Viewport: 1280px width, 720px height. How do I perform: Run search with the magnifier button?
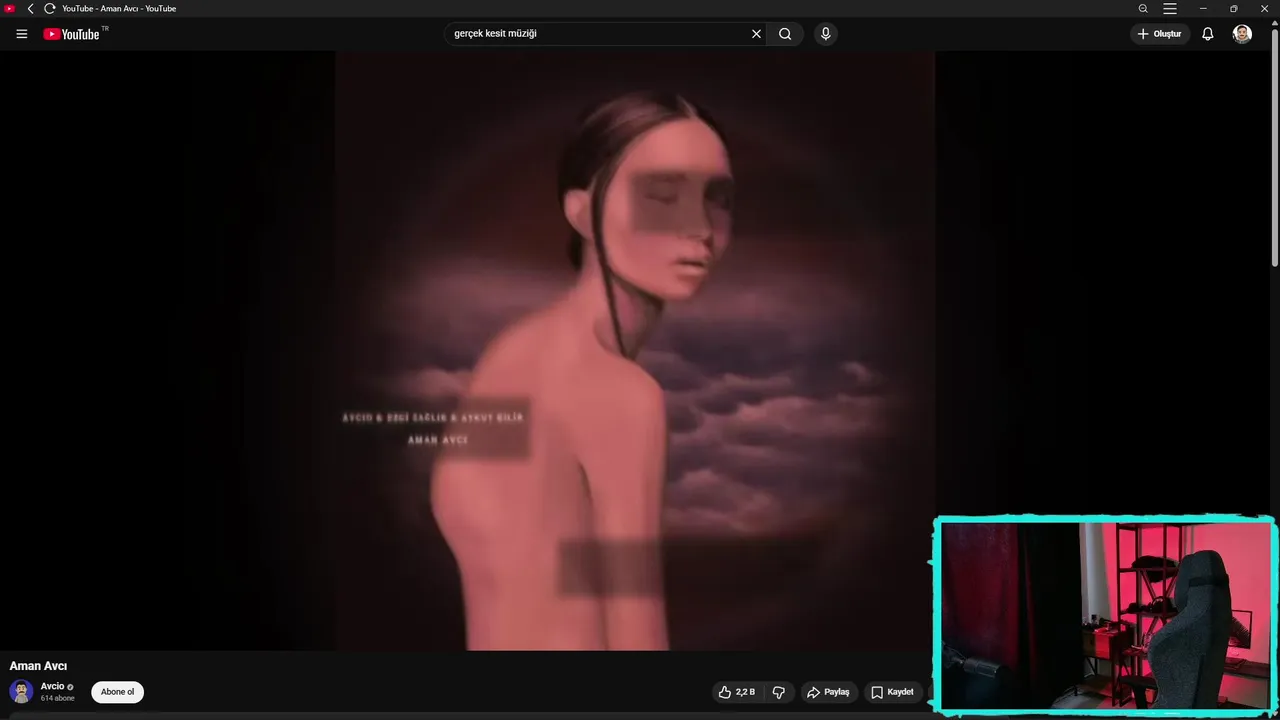[785, 34]
